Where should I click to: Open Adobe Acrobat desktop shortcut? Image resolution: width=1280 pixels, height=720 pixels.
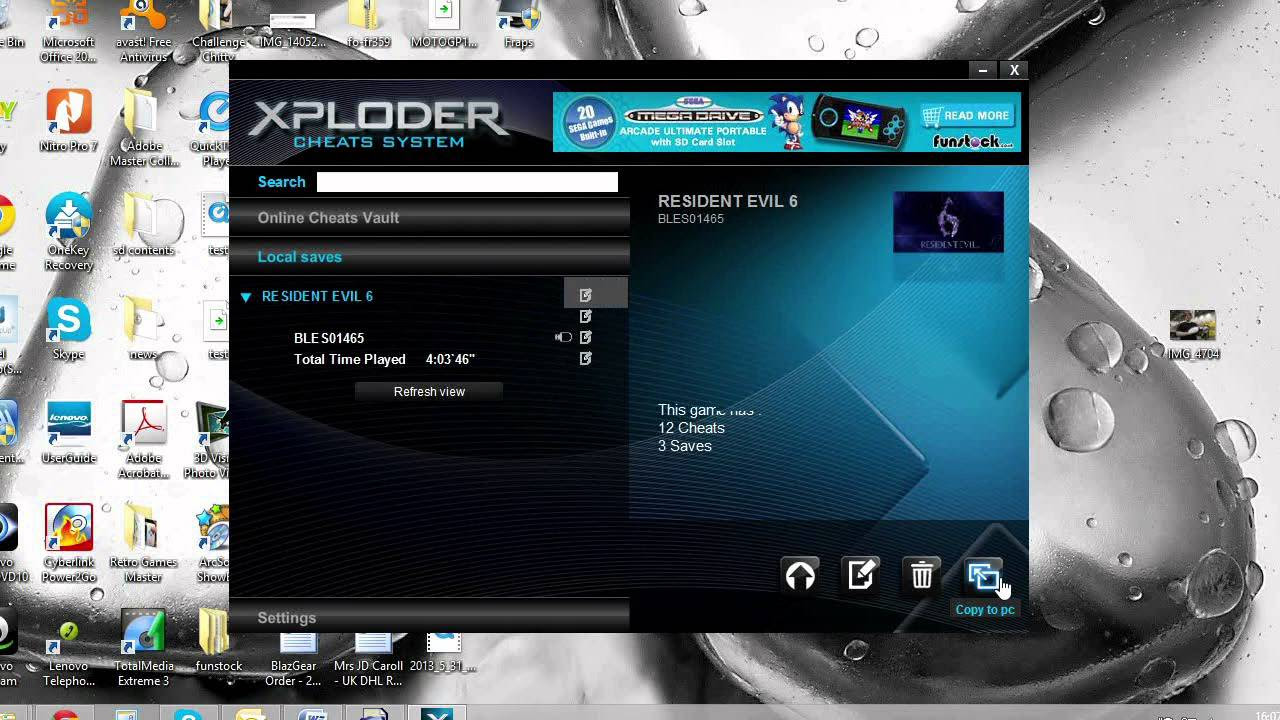pos(144,440)
